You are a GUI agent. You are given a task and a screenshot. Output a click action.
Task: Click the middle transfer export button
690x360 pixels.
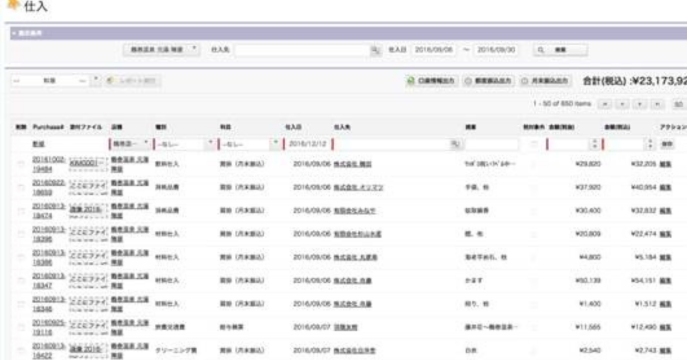(x=488, y=81)
